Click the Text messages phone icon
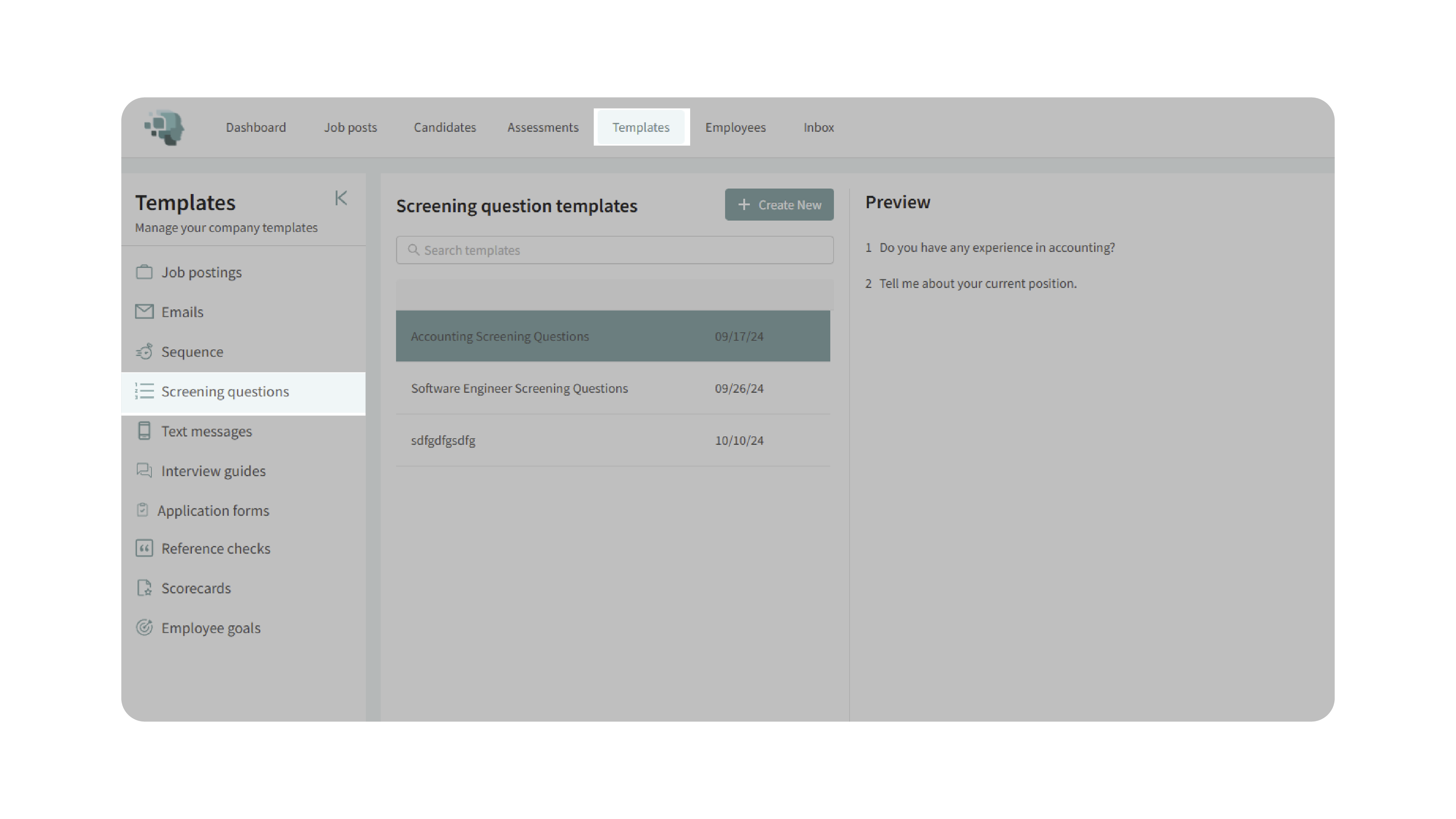Image resolution: width=1456 pixels, height=819 pixels. pyautogui.click(x=144, y=431)
